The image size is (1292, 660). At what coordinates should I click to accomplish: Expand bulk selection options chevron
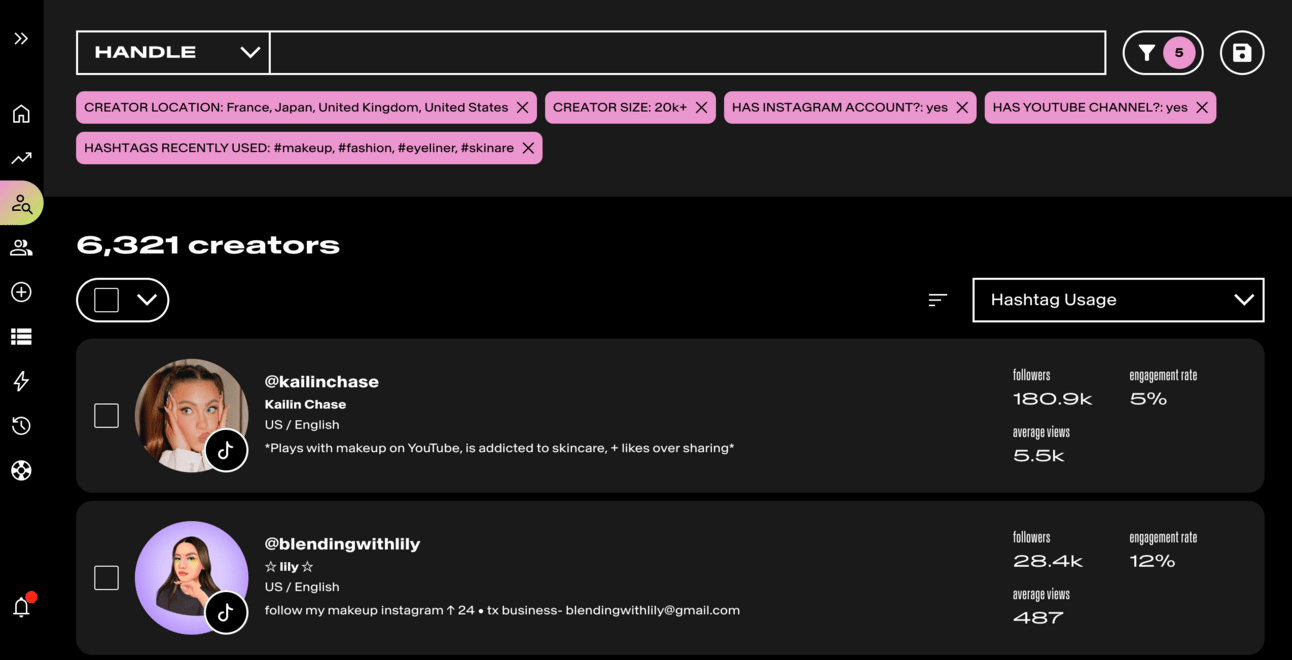pos(147,300)
